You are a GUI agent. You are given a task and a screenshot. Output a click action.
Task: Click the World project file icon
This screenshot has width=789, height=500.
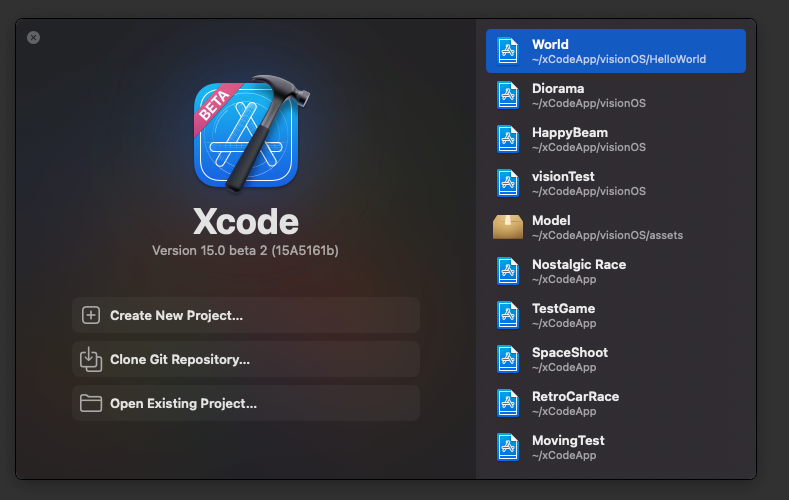508,51
